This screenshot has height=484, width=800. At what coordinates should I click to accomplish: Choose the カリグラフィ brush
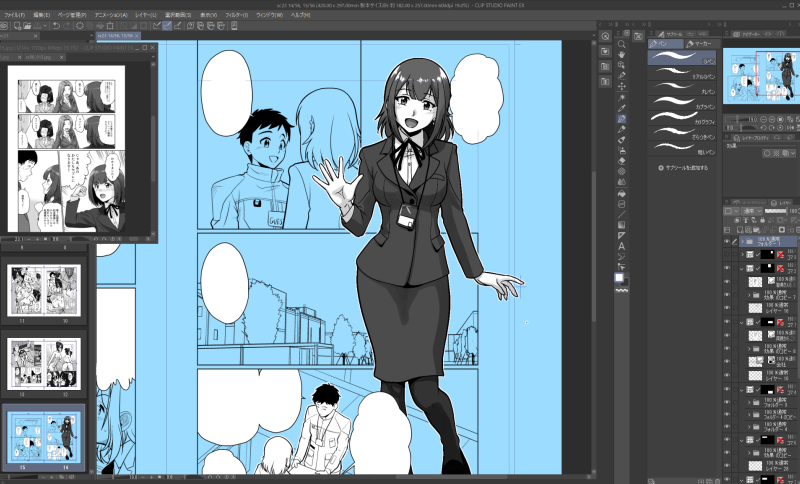[682, 117]
